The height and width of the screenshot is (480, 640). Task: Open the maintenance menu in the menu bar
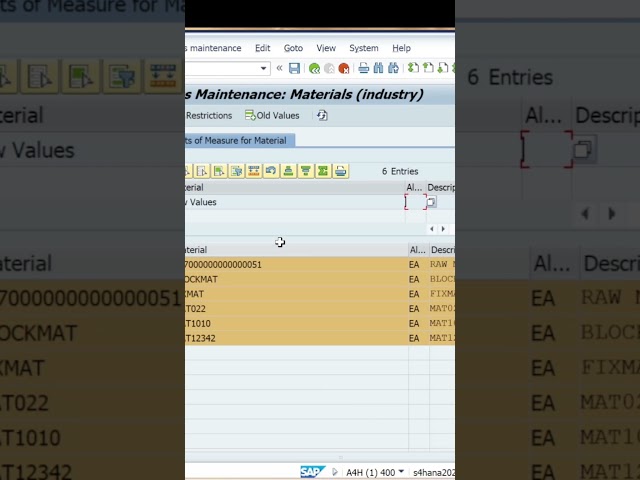(x=215, y=48)
